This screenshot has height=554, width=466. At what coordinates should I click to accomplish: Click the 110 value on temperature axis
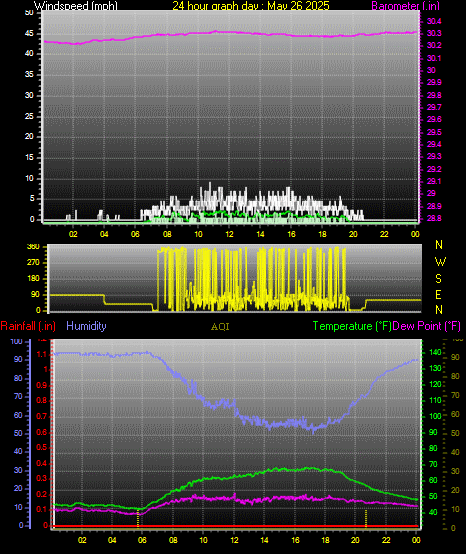[x=435, y=400]
